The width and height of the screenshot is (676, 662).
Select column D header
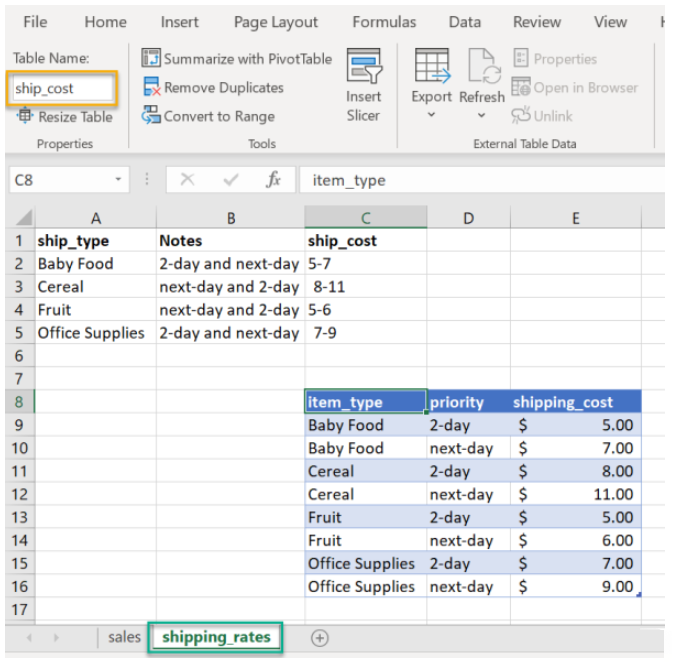469,218
